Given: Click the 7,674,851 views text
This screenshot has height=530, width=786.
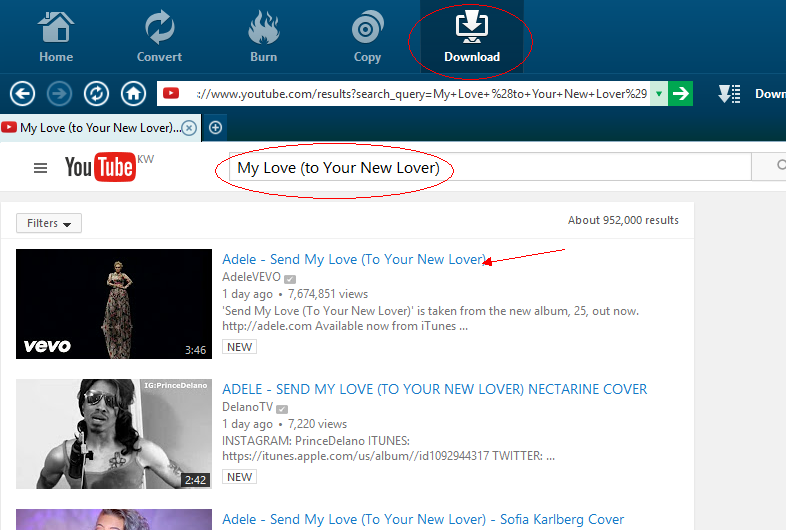Looking at the screenshot, I should coord(328,294).
